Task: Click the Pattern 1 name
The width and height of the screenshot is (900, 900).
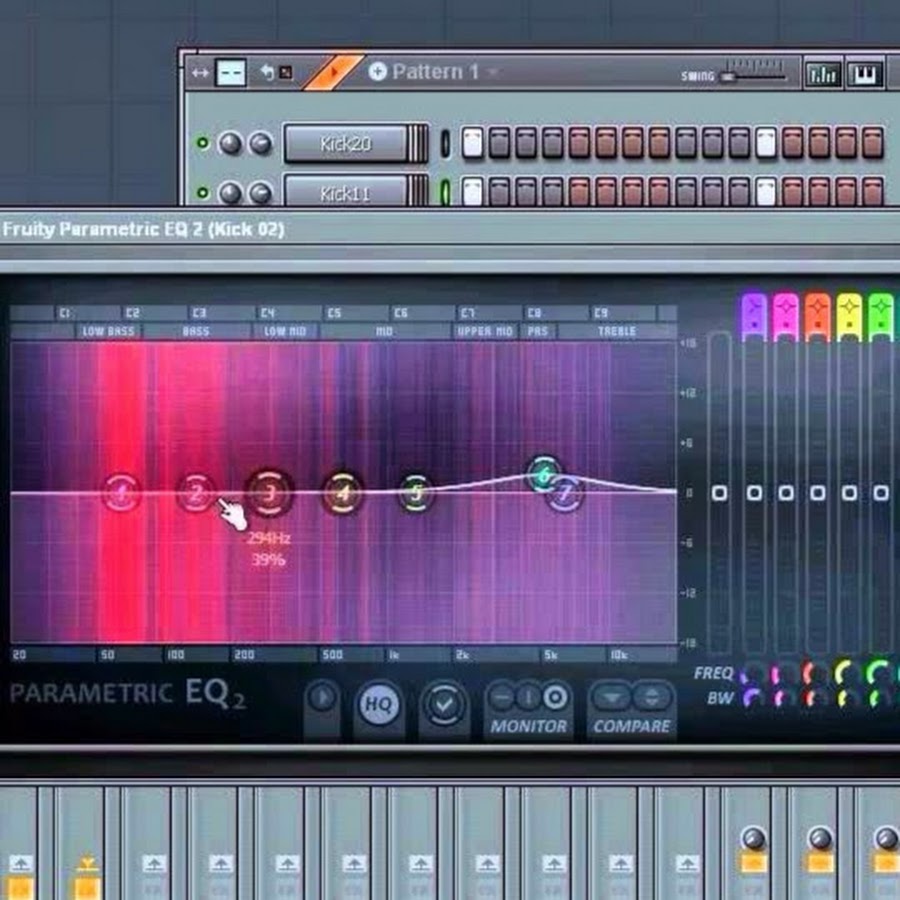Action: point(435,72)
